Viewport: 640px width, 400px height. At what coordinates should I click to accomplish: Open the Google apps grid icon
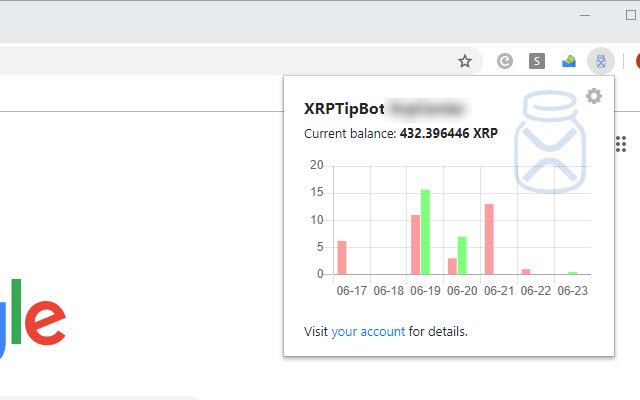point(621,144)
